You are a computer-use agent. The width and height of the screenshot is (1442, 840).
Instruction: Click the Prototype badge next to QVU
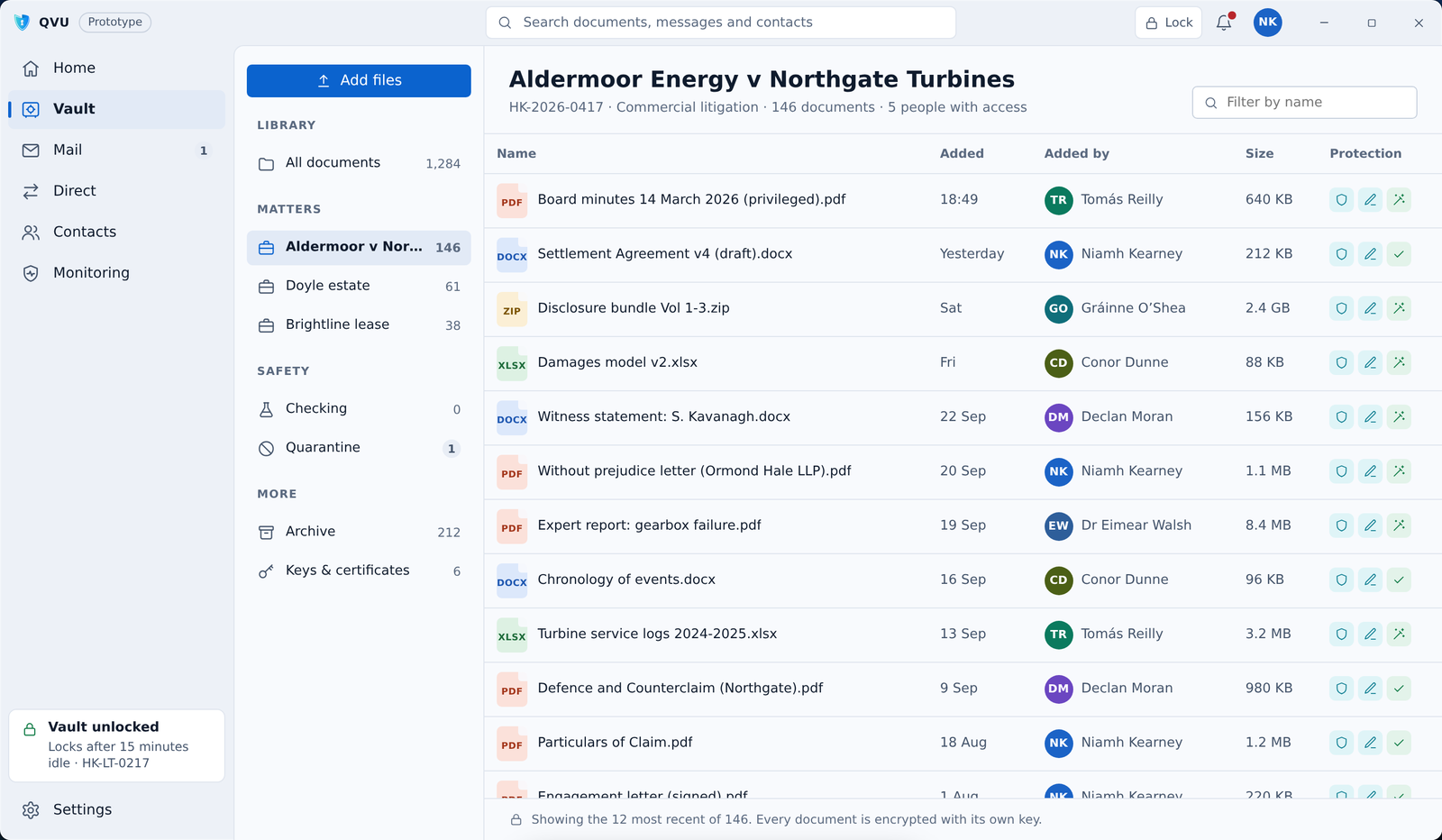pos(115,23)
